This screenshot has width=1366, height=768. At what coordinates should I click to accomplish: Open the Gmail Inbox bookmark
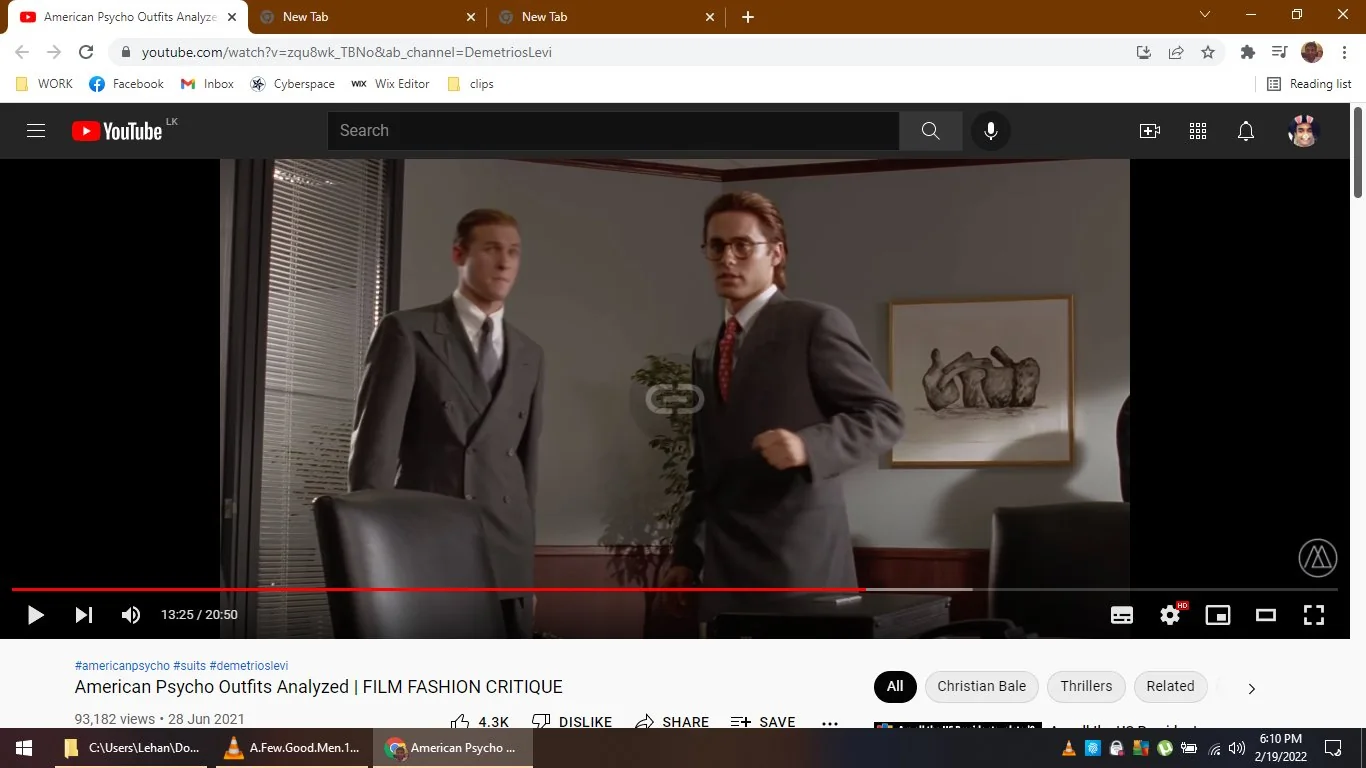[207, 84]
